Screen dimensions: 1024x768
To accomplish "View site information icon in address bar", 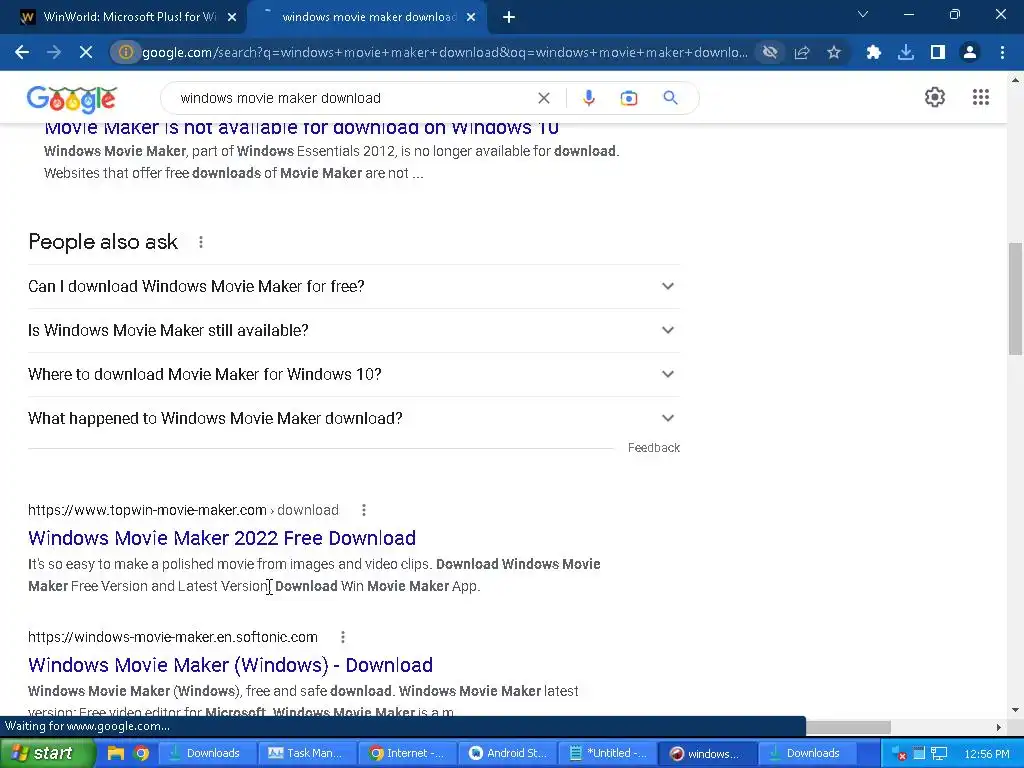I will pyautogui.click(x=125, y=52).
